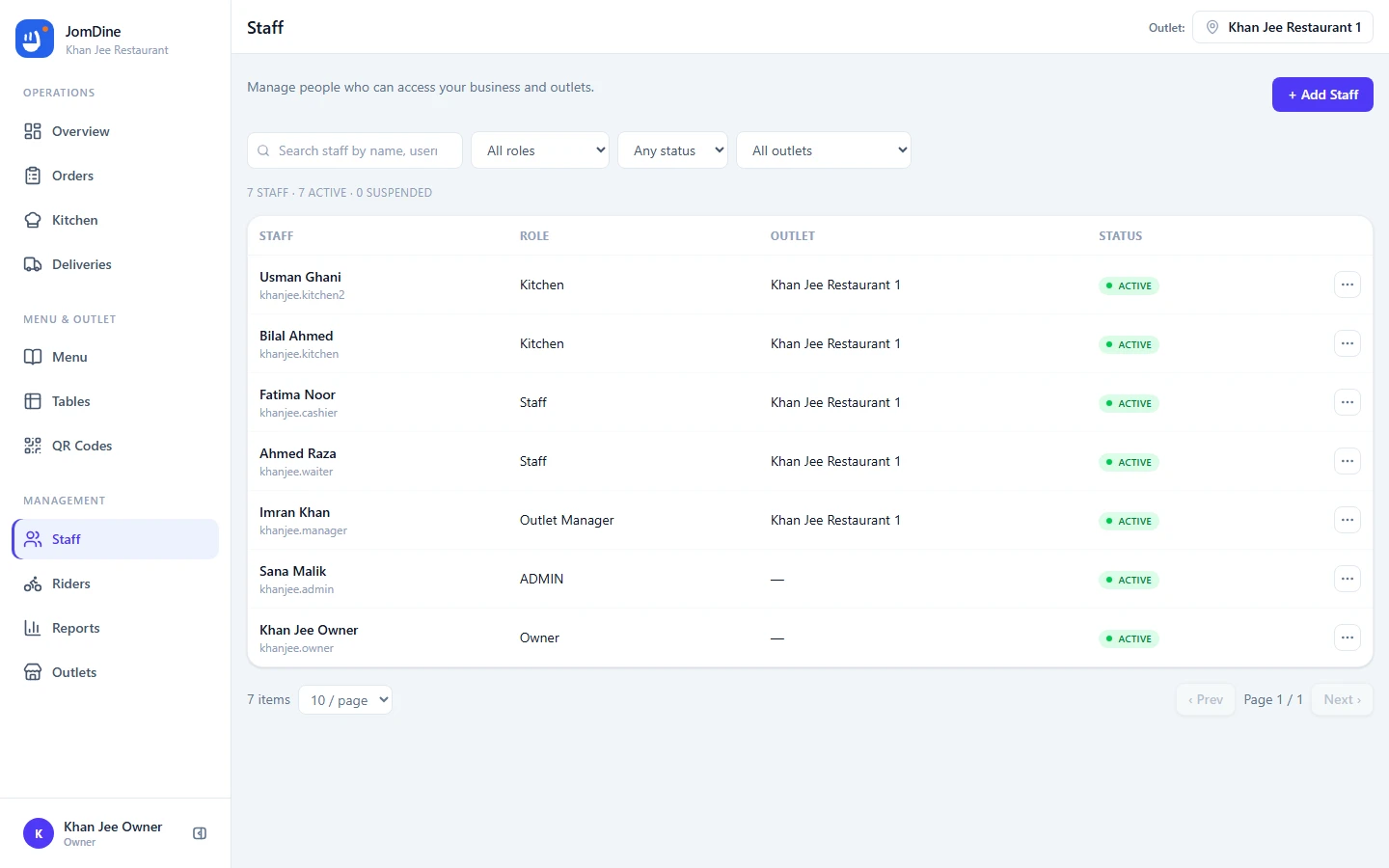Open the All outlets filter dropdown
This screenshot has width=1389, height=868.
coord(824,150)
